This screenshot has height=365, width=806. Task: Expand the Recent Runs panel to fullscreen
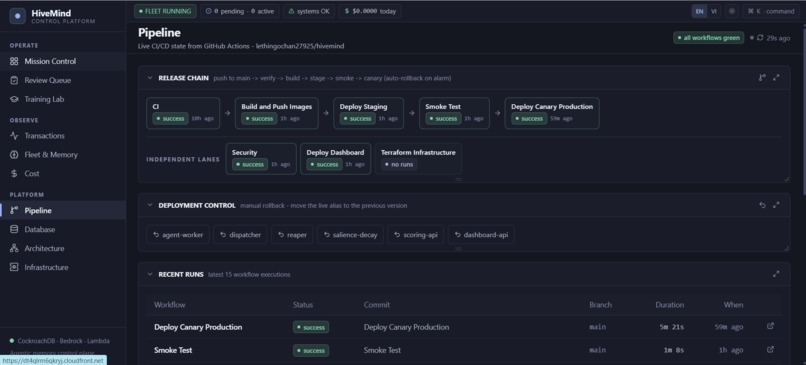click(776, 274)
